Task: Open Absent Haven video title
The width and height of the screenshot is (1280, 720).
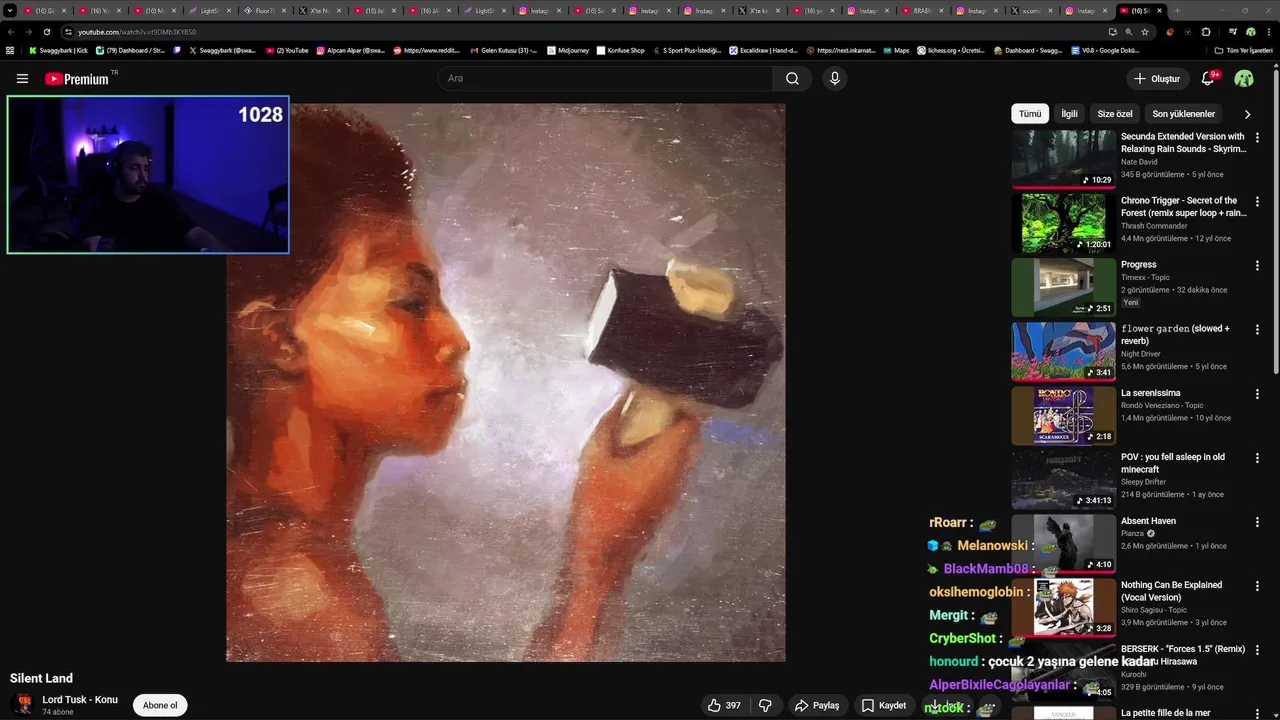Action: 1148,521
